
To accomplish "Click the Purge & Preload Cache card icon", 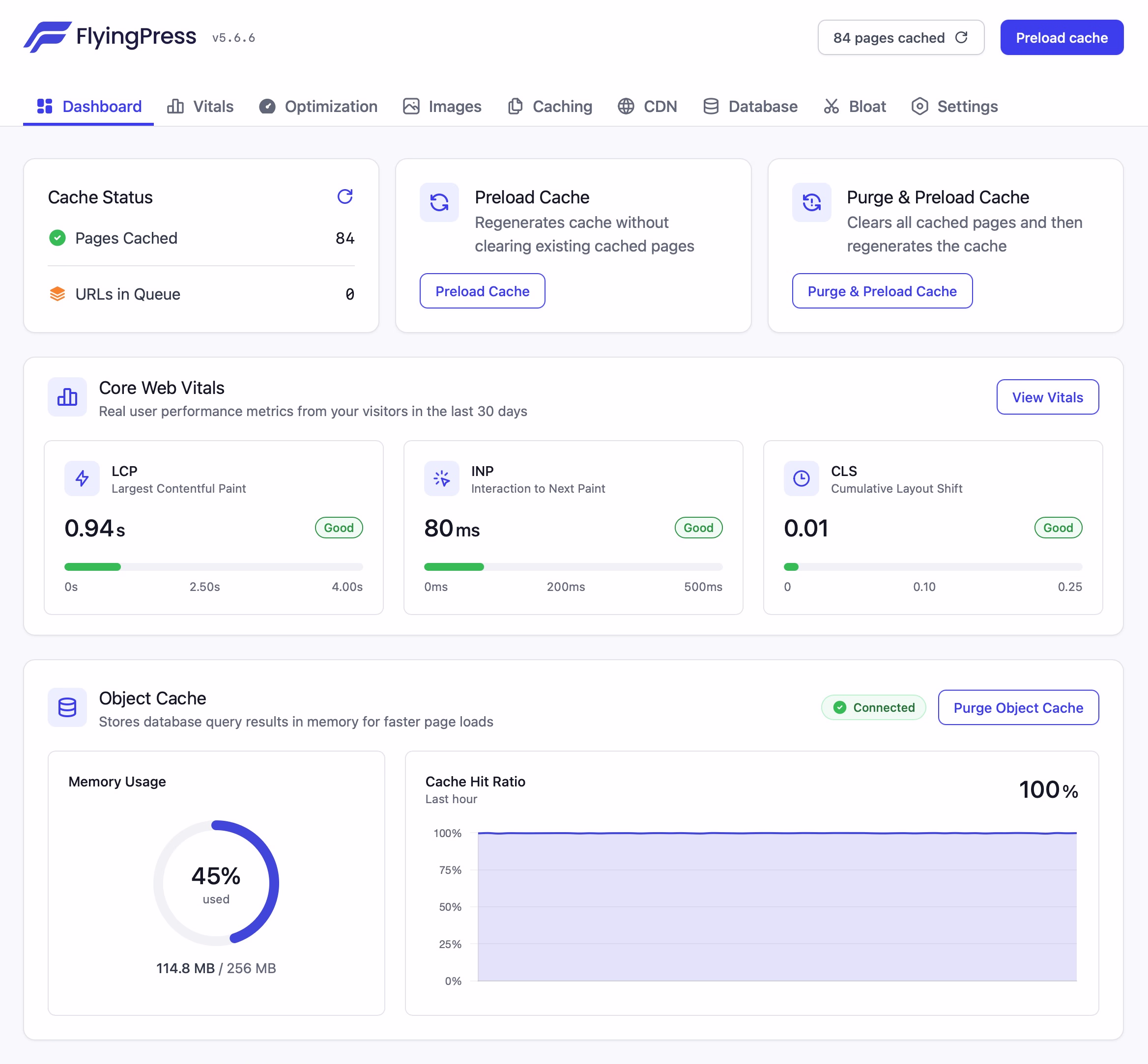I will (811, 202).
